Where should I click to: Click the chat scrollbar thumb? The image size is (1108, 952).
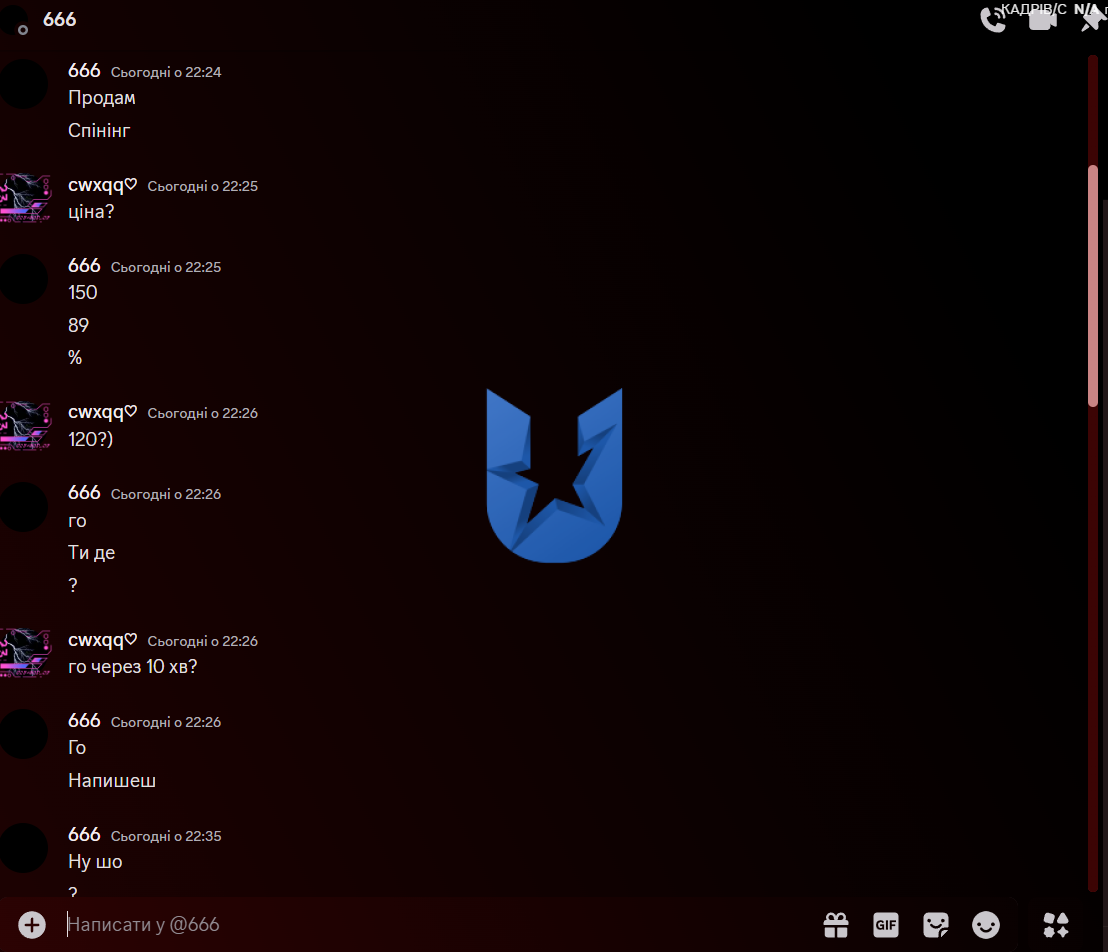1093,286
